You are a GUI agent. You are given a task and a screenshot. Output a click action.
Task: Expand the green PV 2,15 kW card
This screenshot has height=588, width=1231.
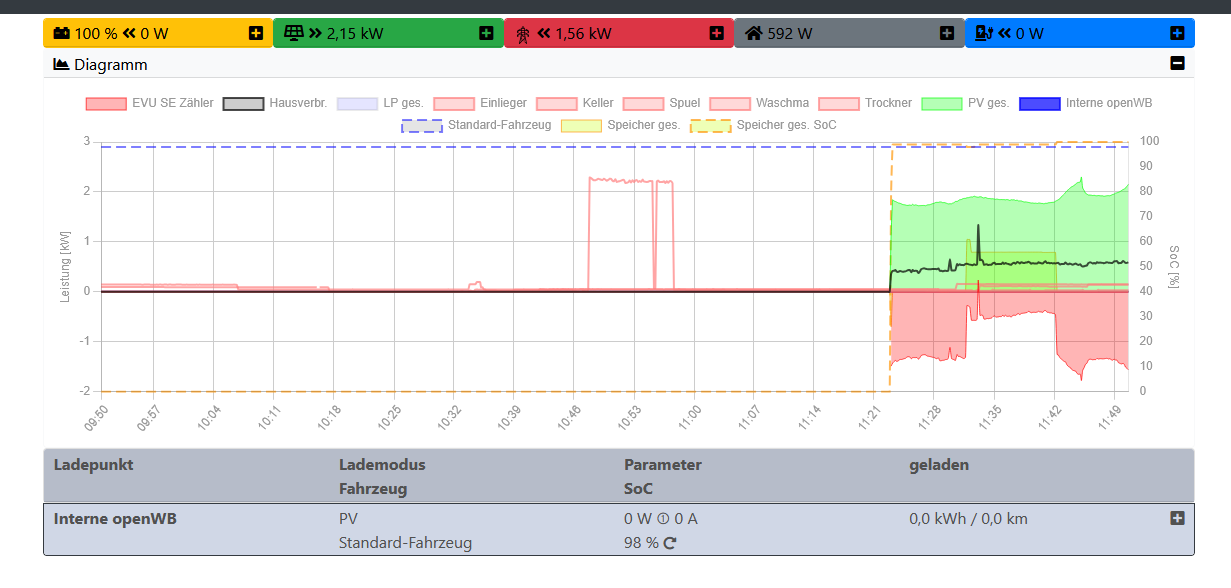tap(486, 33)
